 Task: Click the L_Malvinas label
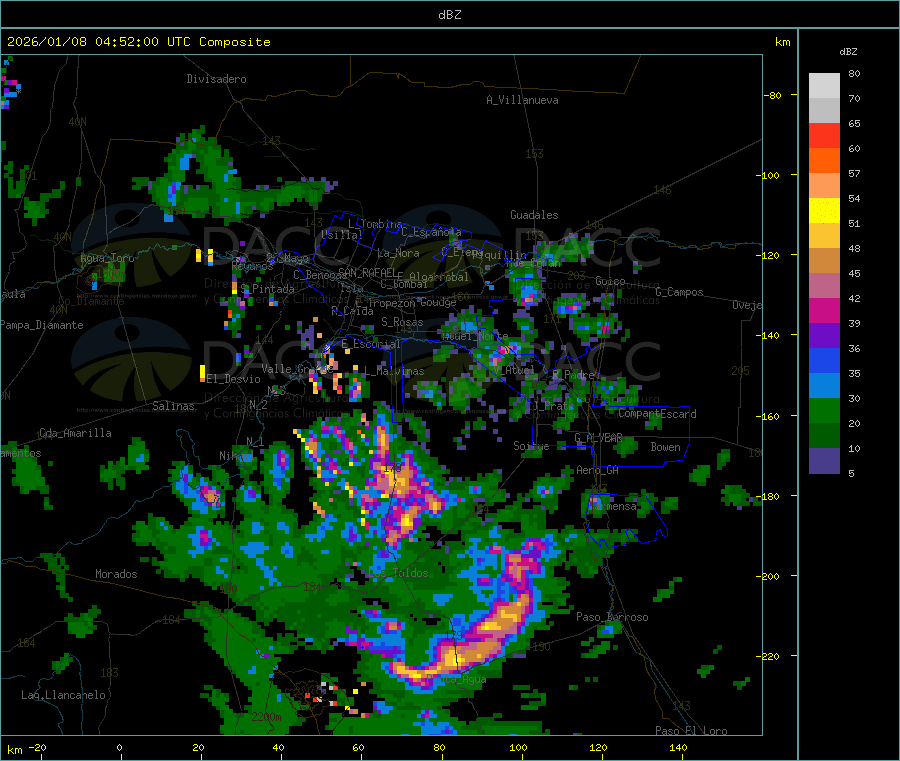click(394, 371)
